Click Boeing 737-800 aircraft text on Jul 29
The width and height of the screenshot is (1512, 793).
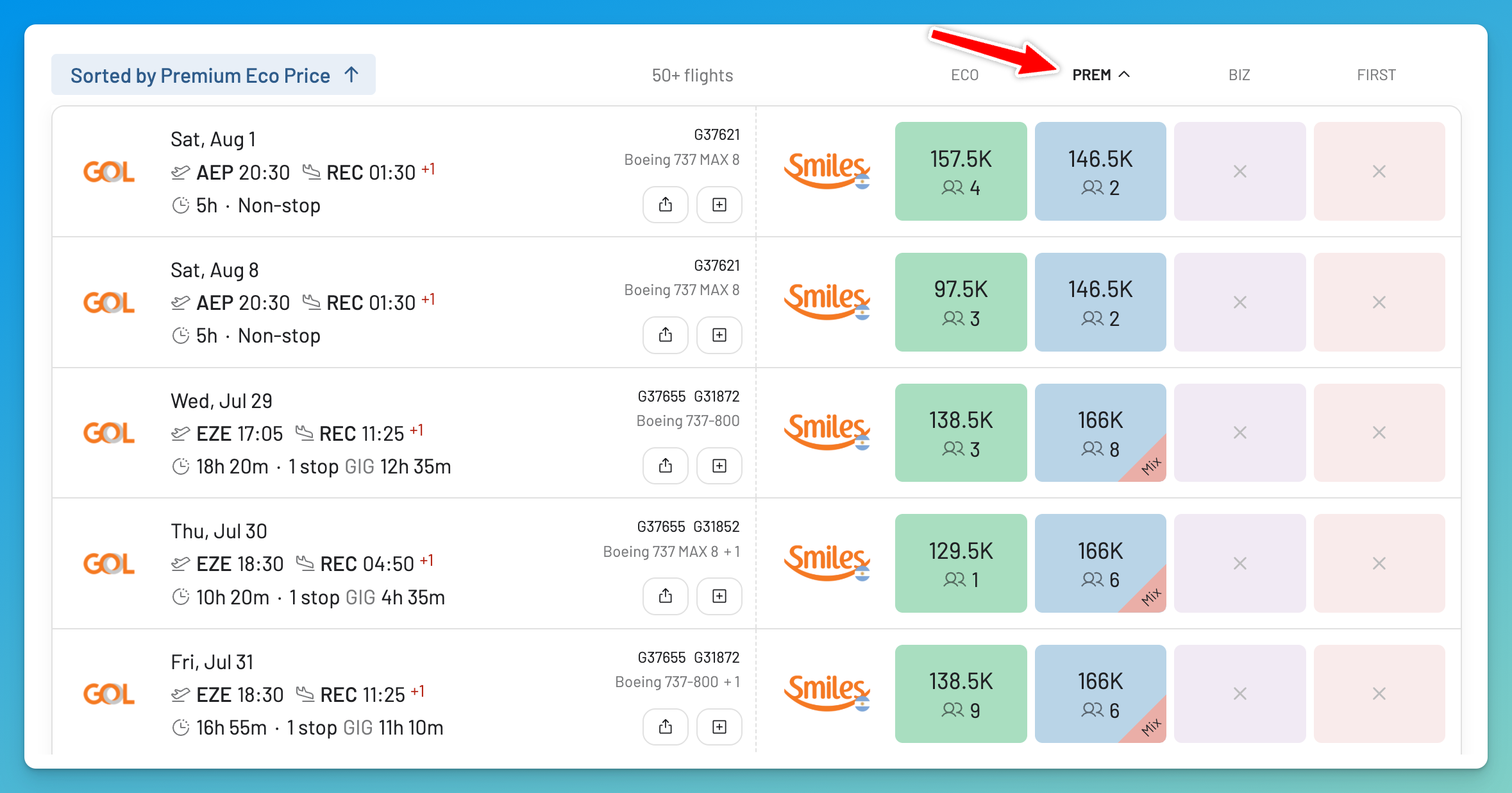tap(688, 421)
